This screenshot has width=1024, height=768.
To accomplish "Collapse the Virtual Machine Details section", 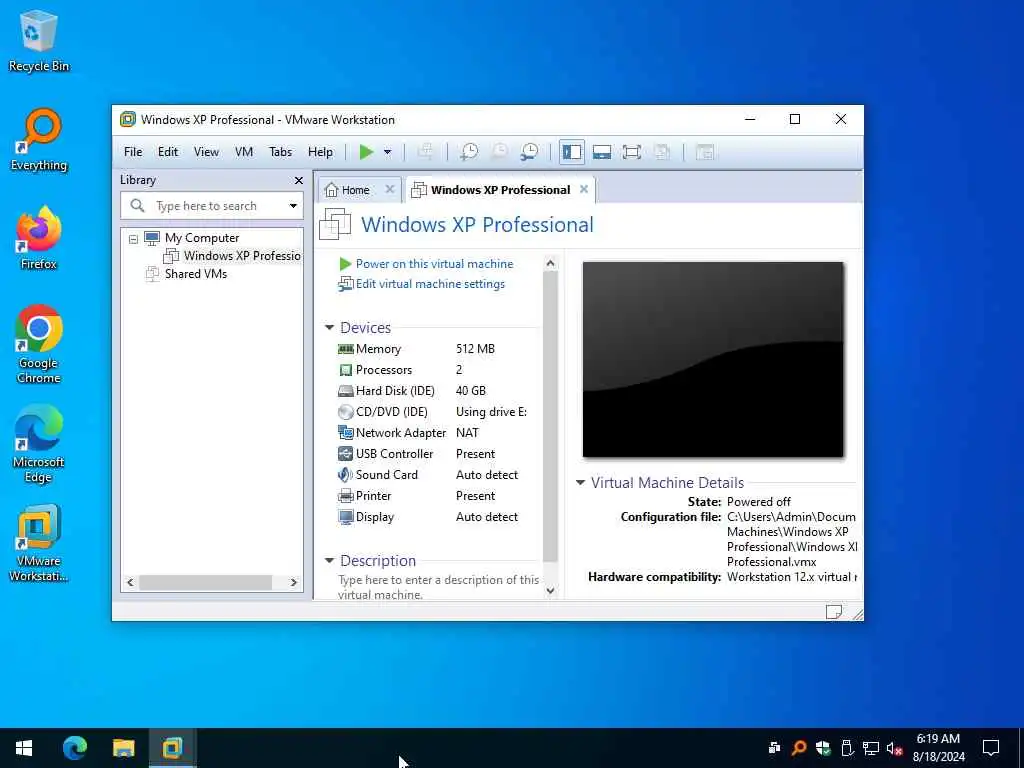I will pos(580,483).
